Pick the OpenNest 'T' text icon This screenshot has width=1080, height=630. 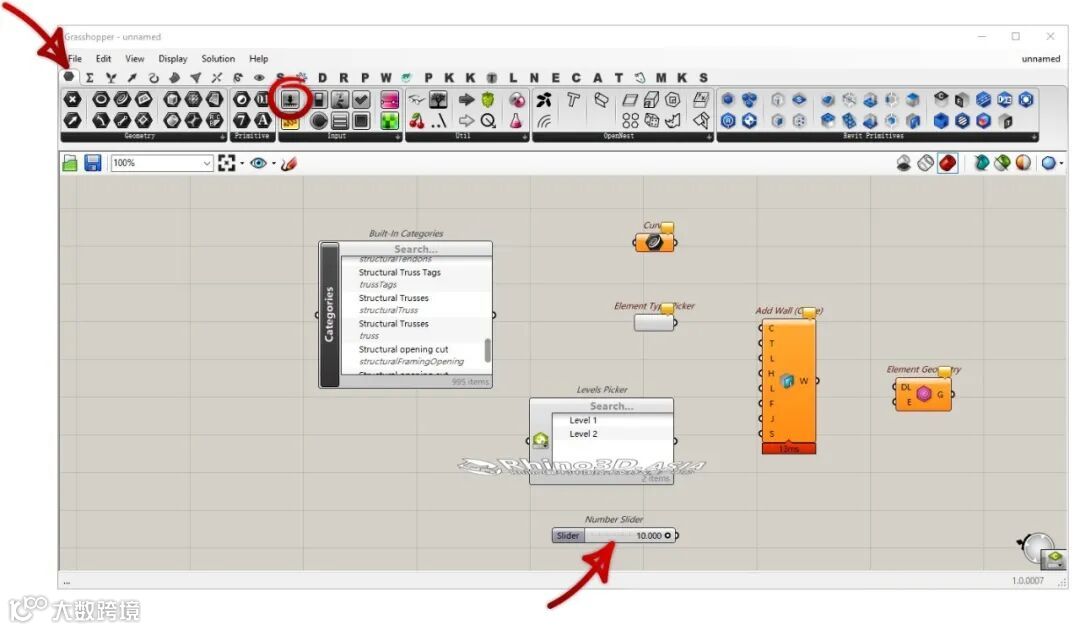coord(572,101)
